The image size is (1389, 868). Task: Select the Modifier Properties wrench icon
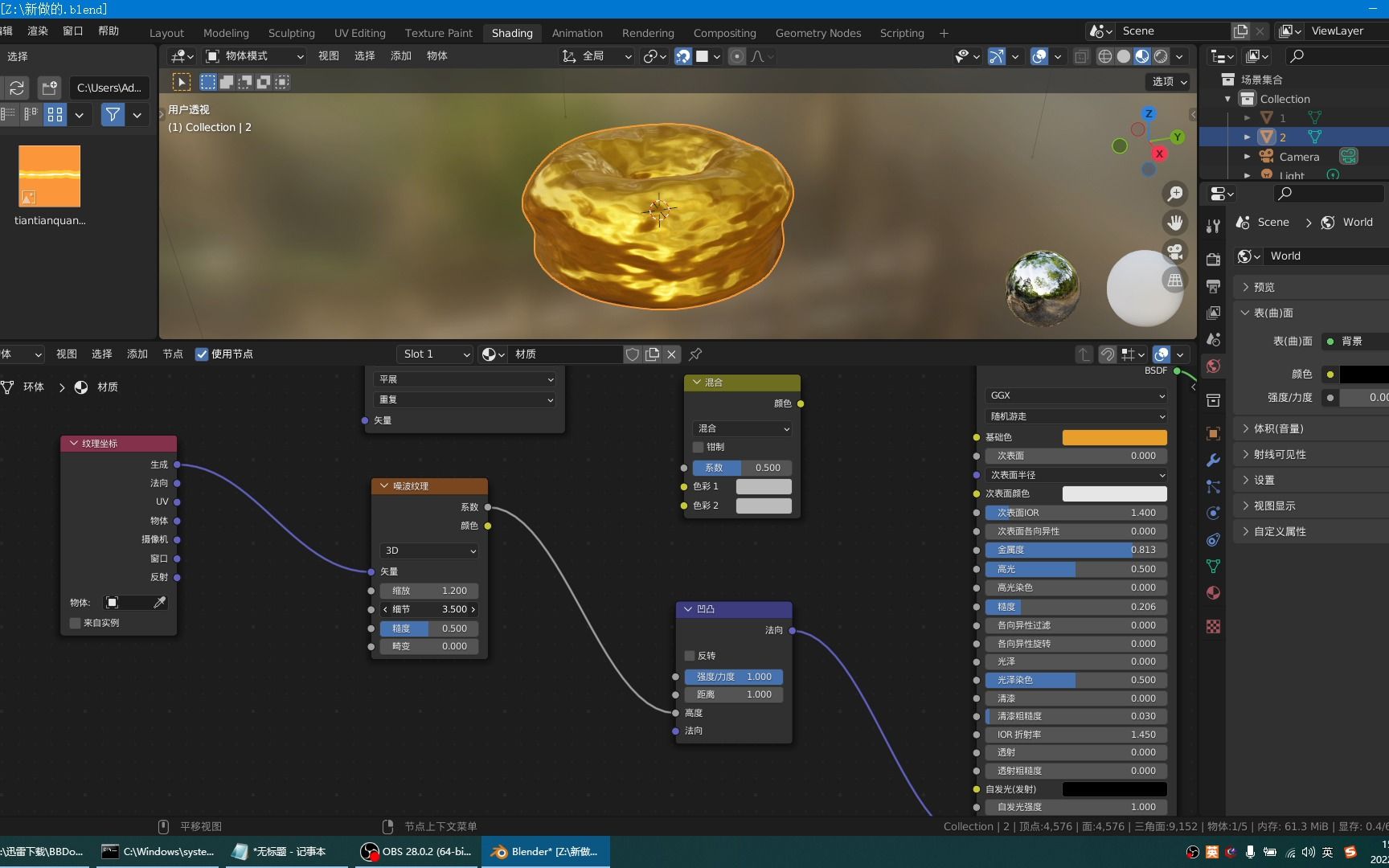coord(1213,459)
